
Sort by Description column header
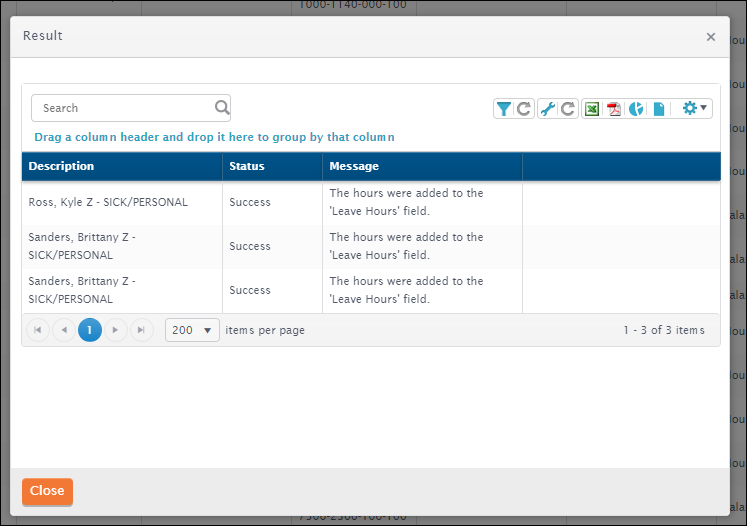[61, 166]
